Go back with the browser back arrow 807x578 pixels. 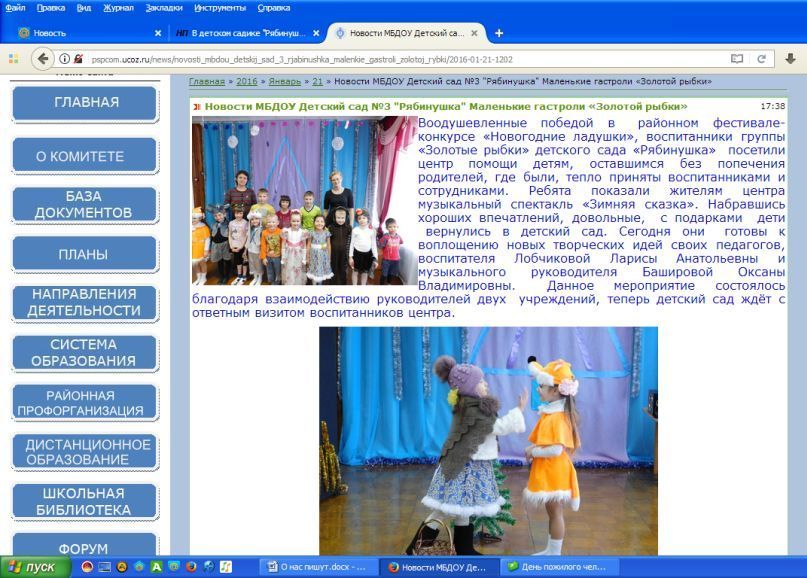(43, 59)
